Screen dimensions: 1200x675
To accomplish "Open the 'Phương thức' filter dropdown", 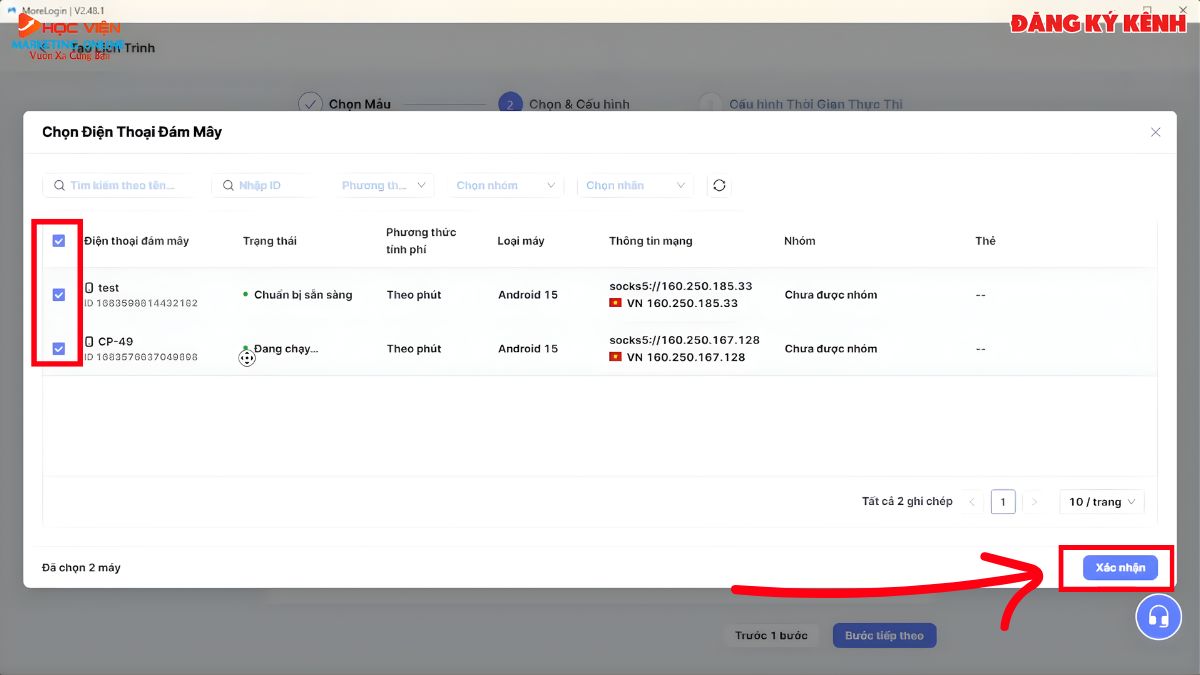I will (384, 185).
